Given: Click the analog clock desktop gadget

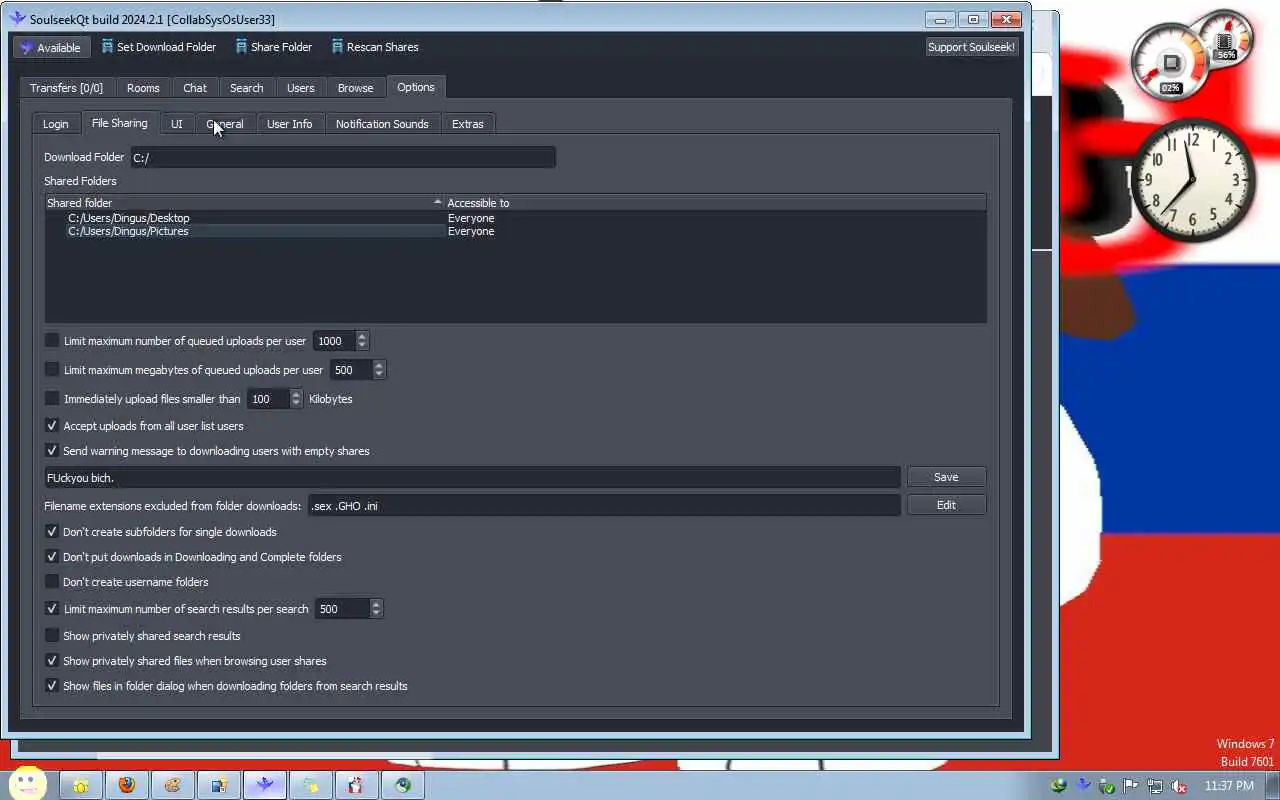Looking at the screenshot, I should coord(1192,181).
